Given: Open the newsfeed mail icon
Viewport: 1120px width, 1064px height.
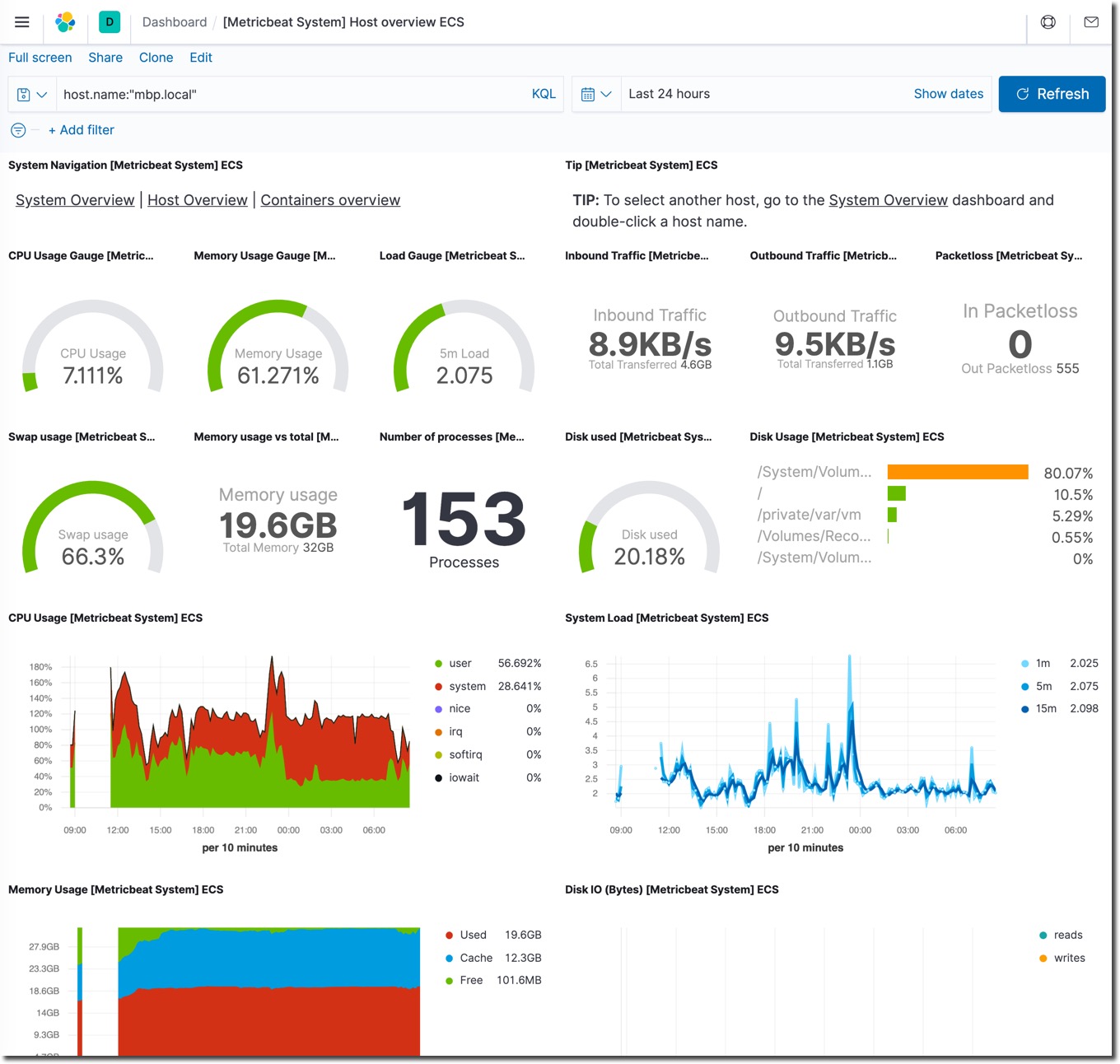Looking at the screenshot, I should tap(1091, 22).
